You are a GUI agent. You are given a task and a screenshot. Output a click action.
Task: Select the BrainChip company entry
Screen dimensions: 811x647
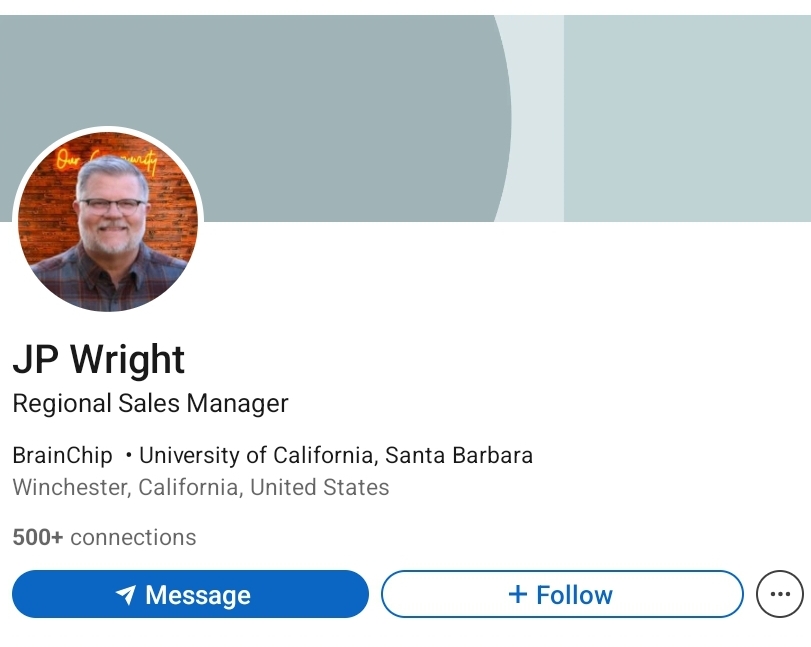click(61, 455)
